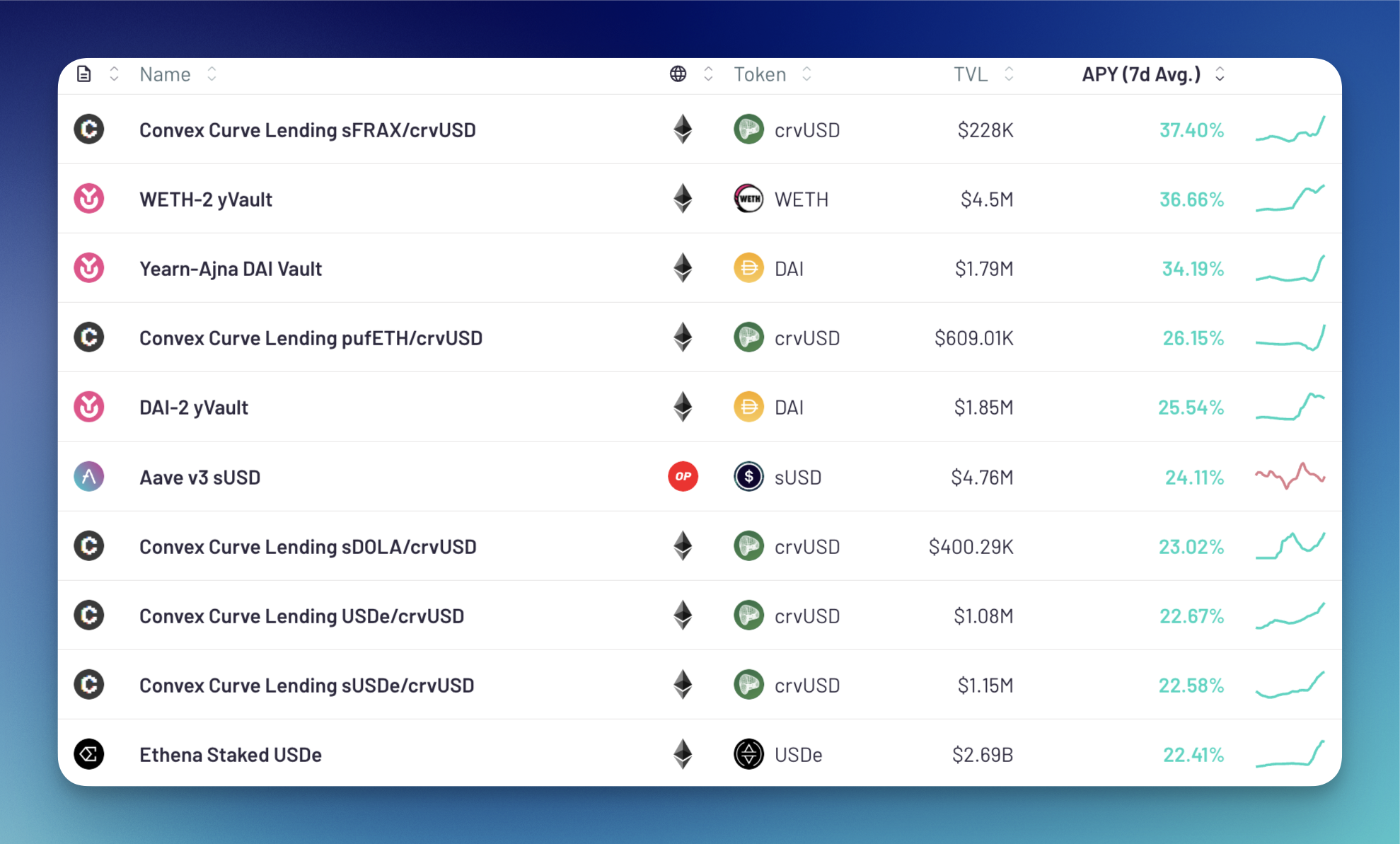Viewport: 1400px width, 844px height.
Task: Click the Yearn logo for WETH-2 yVault
Action: [x=89, y=199]
